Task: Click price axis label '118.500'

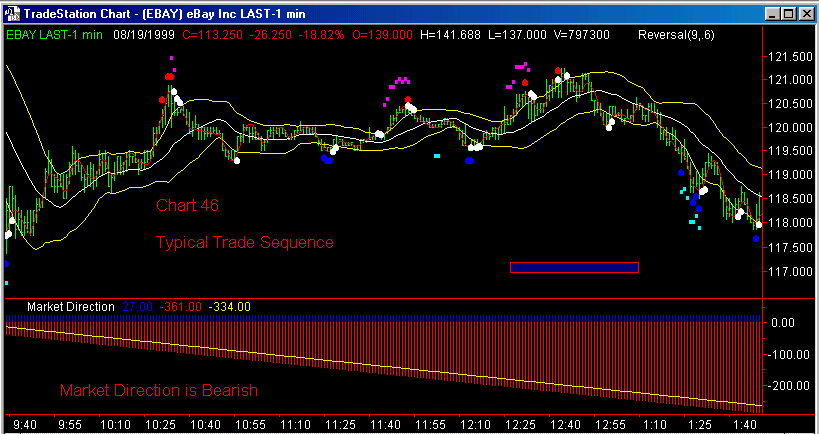Action: coord(788,199)
